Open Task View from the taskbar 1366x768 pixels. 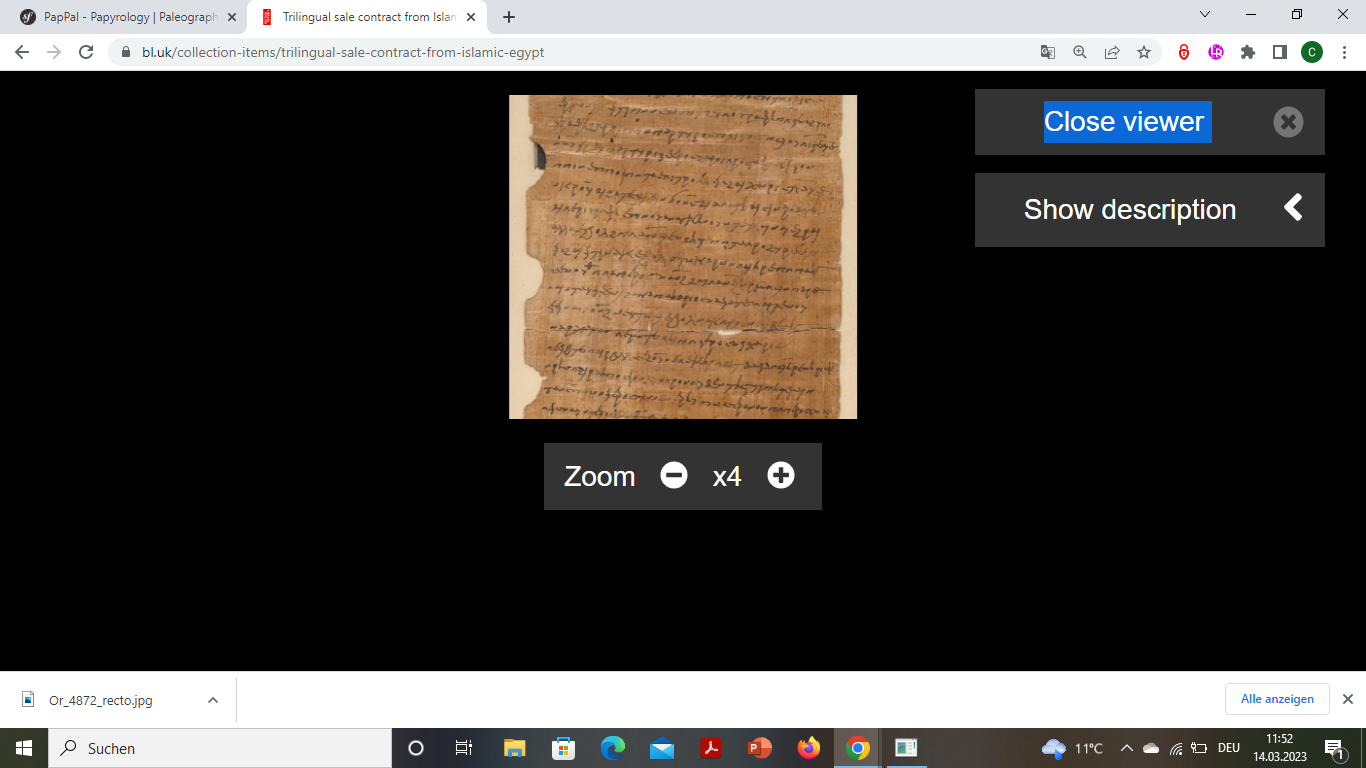[x=463, y=748]
